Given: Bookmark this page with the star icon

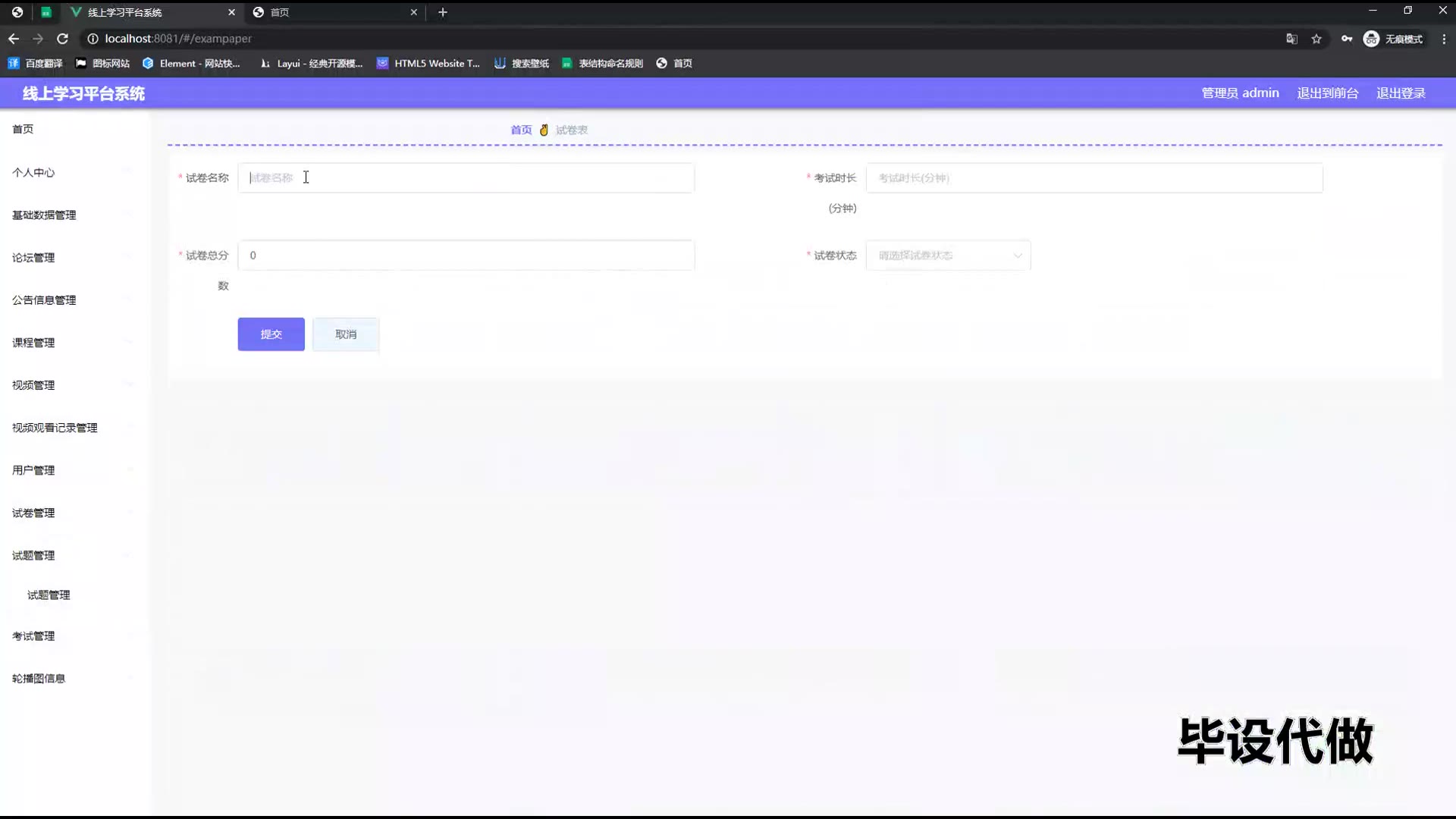Looking at the screenshot, I should tap(1316, 39).
